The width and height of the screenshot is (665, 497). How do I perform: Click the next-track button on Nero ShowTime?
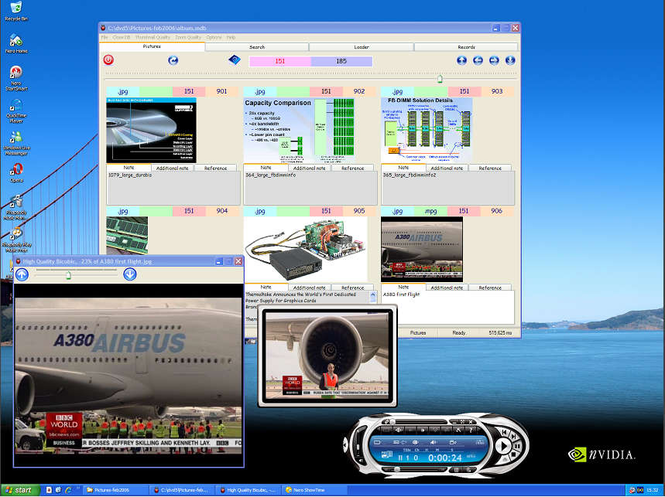pos(513,436)
